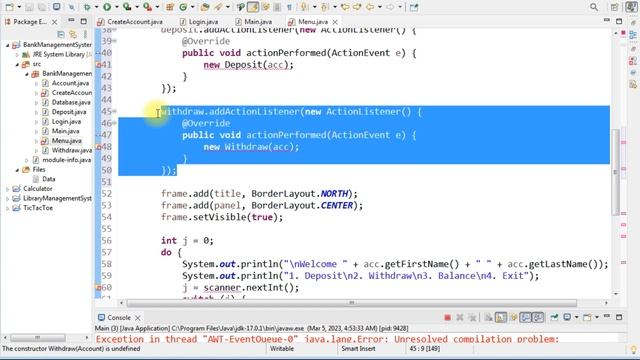Image resolution: width=640 pixels, height=360 pixels.
Task: Click the lightbulb tip icon in status bar
Action: [633, 349]
